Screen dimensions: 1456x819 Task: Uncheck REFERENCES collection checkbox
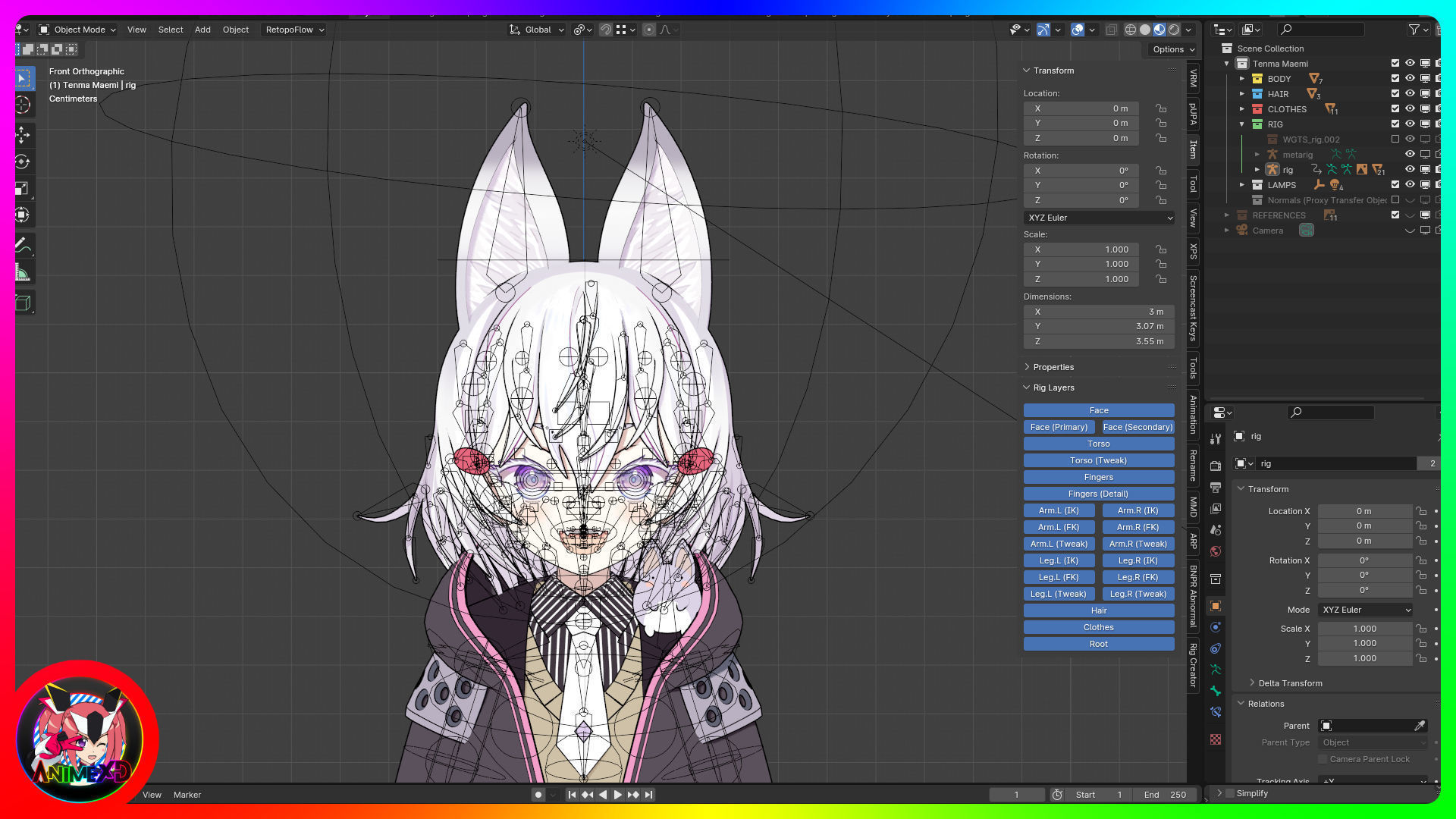[1395, 215]
